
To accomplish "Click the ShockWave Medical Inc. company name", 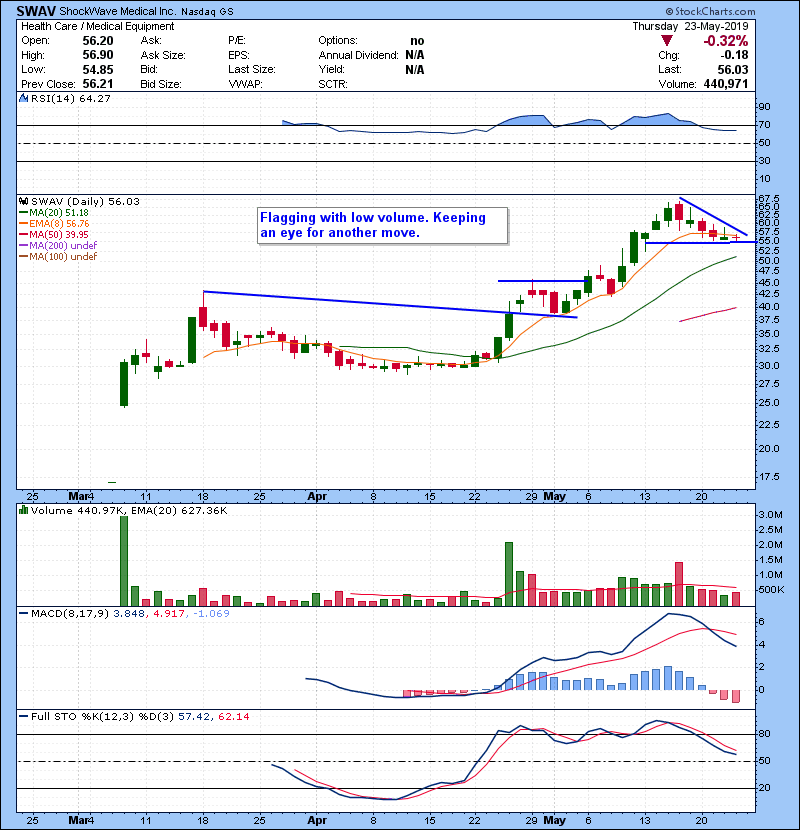I will point(118,11).
